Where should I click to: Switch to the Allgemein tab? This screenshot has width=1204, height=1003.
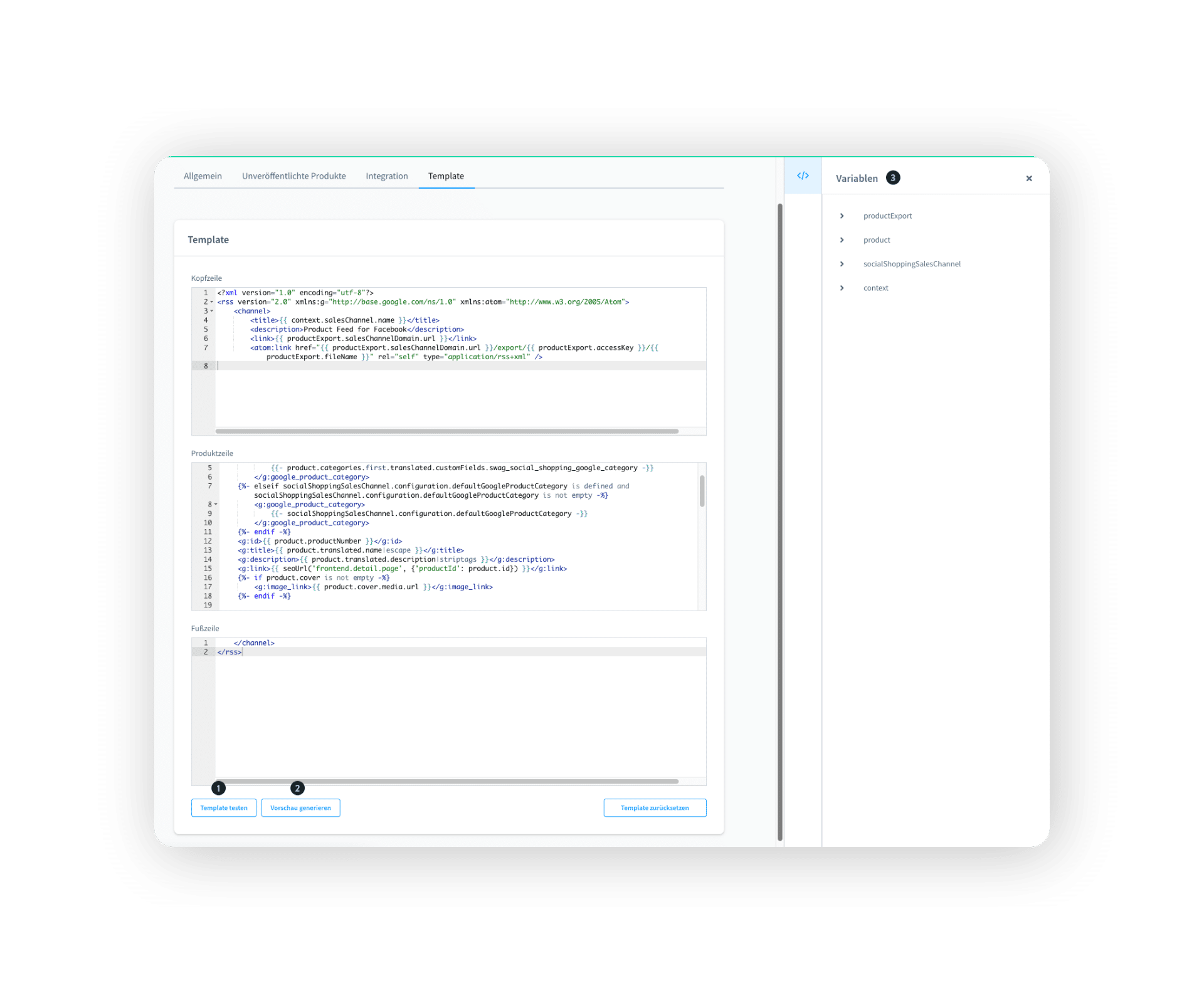click(203, 176)
